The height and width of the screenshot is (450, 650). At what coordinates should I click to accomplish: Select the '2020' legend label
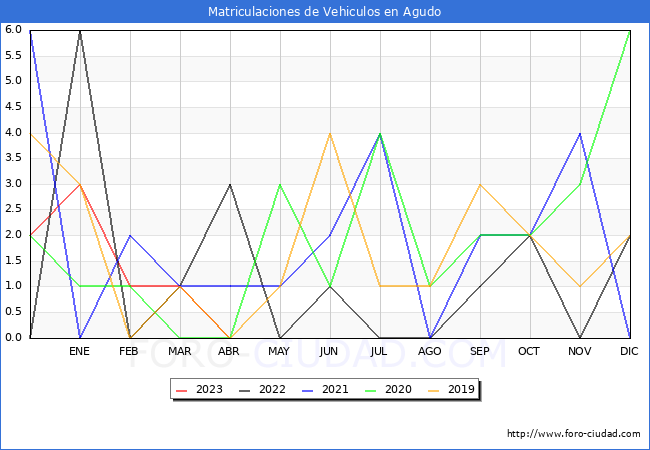tap(398, 390)
